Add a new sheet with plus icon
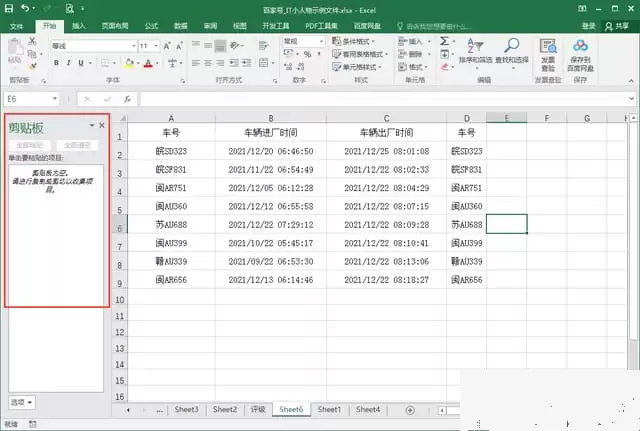The image size is (640, 431). pos(410,410)
